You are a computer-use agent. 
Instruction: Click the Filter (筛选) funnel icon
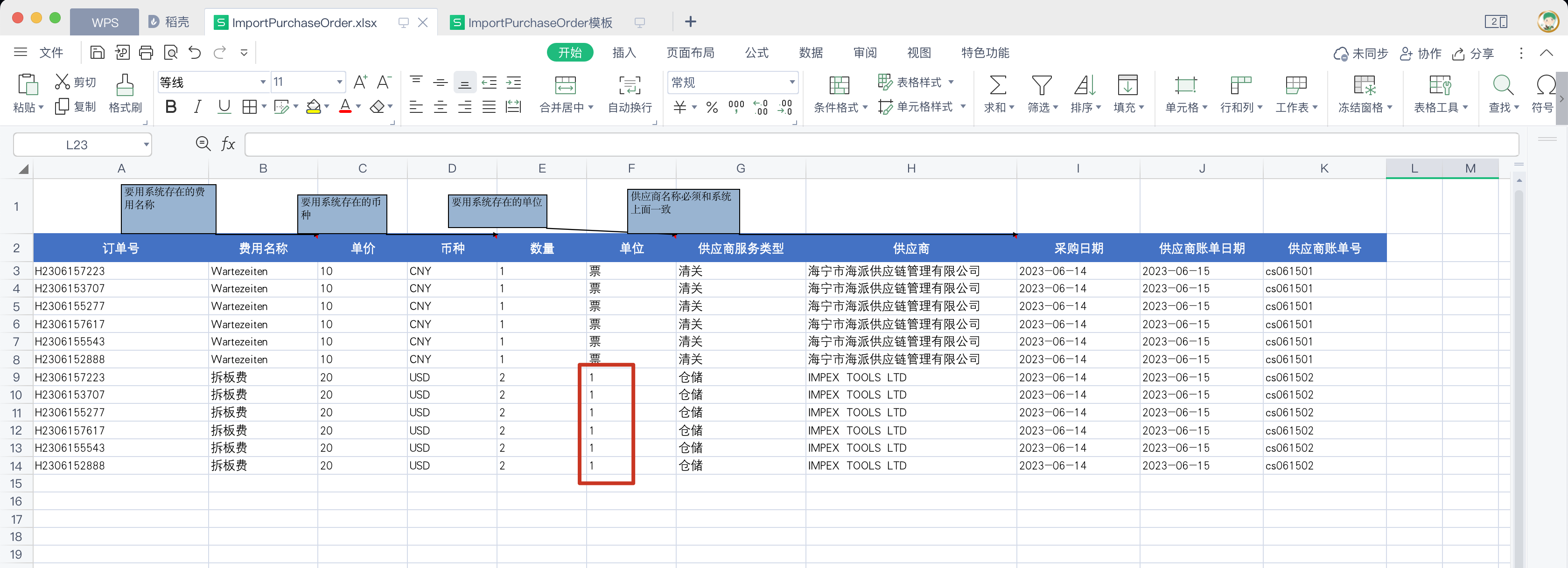coord(1041,86)
